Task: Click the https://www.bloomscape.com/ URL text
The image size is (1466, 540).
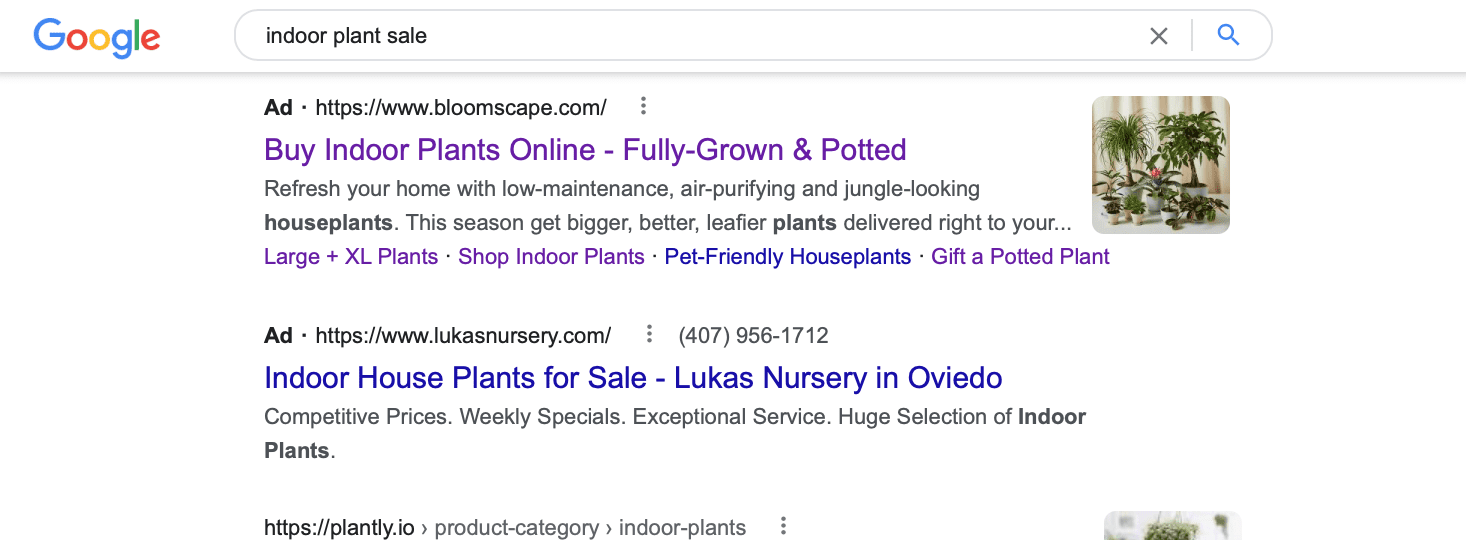Action: (x=461, y=107)
